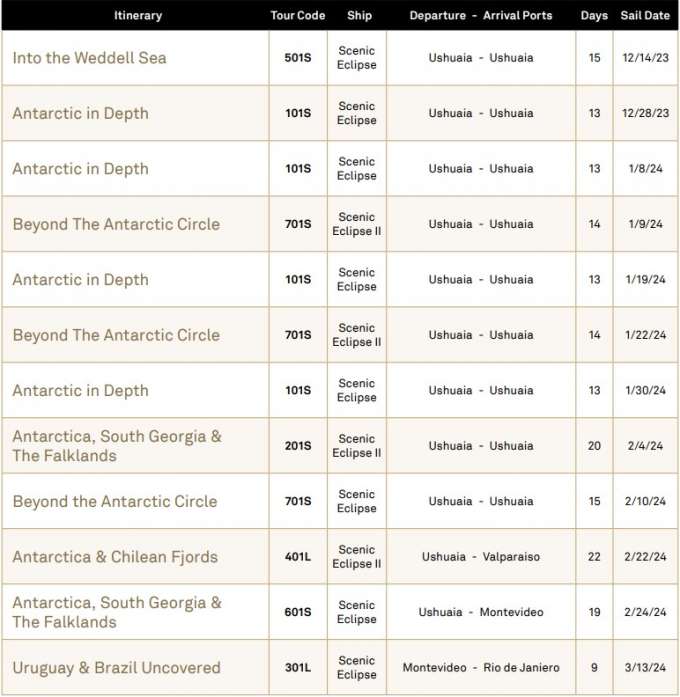Select tour code 401L
Image resolution: width=680 pixels, height=697 pixels.
point(298,557)
